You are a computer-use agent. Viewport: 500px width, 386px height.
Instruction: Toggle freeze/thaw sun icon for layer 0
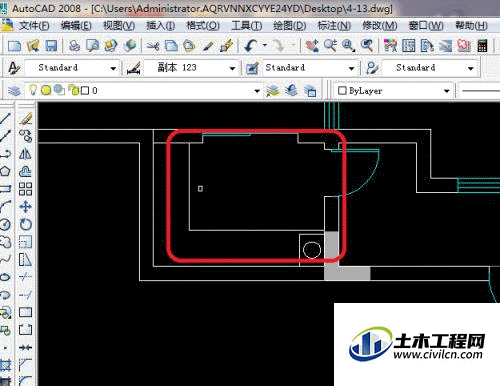[x=46, y=90]
